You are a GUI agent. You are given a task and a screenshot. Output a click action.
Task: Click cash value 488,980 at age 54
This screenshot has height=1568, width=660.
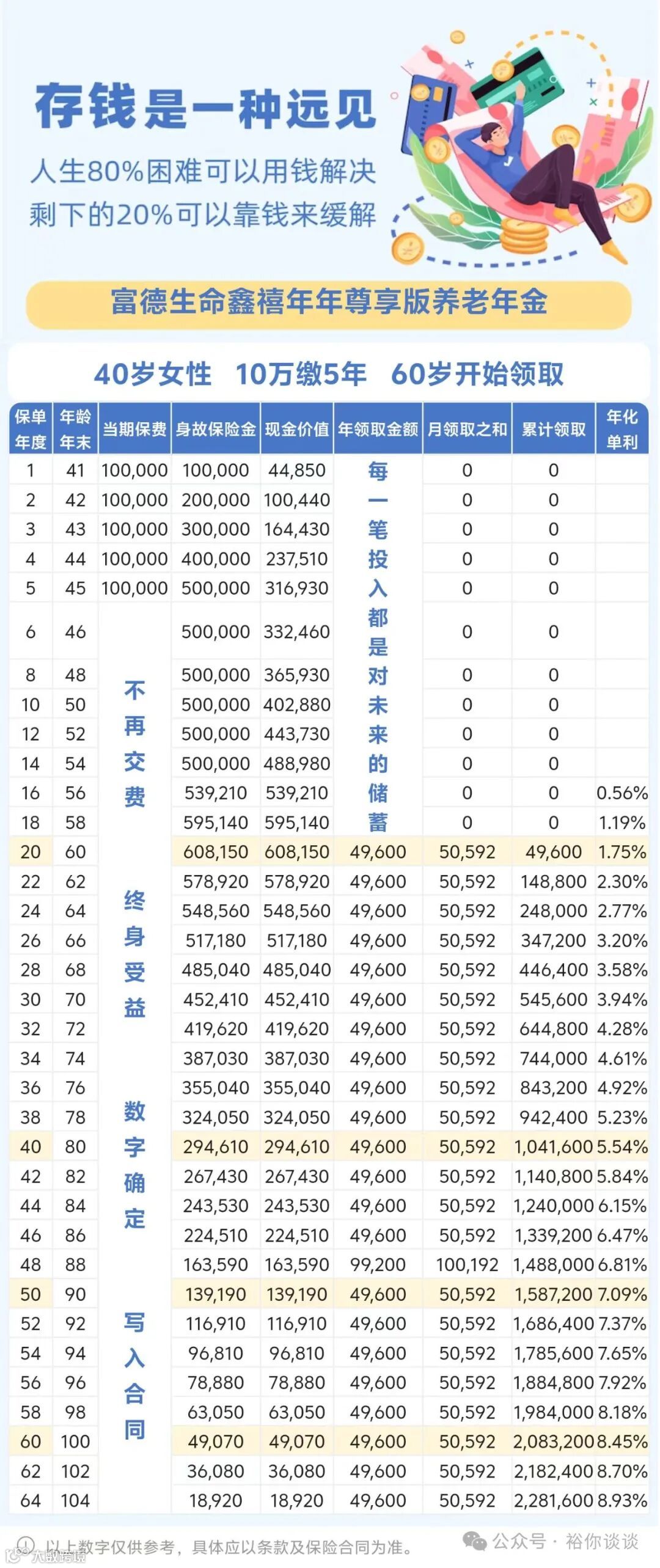tap(297, 763)
